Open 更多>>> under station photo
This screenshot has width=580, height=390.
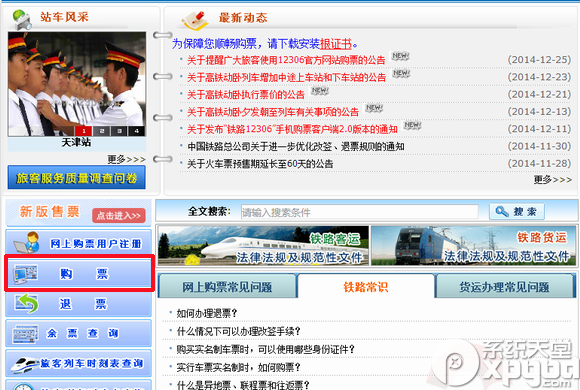pos(127,159)
